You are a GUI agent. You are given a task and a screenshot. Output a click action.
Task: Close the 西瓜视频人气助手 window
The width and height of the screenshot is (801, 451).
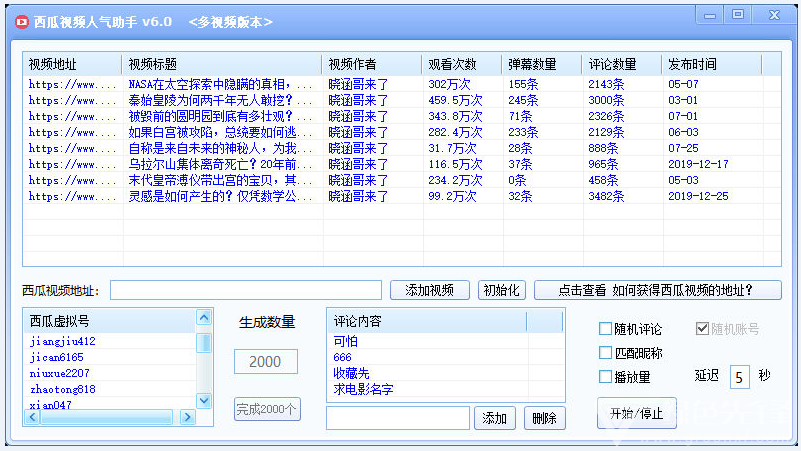[774, 15]
